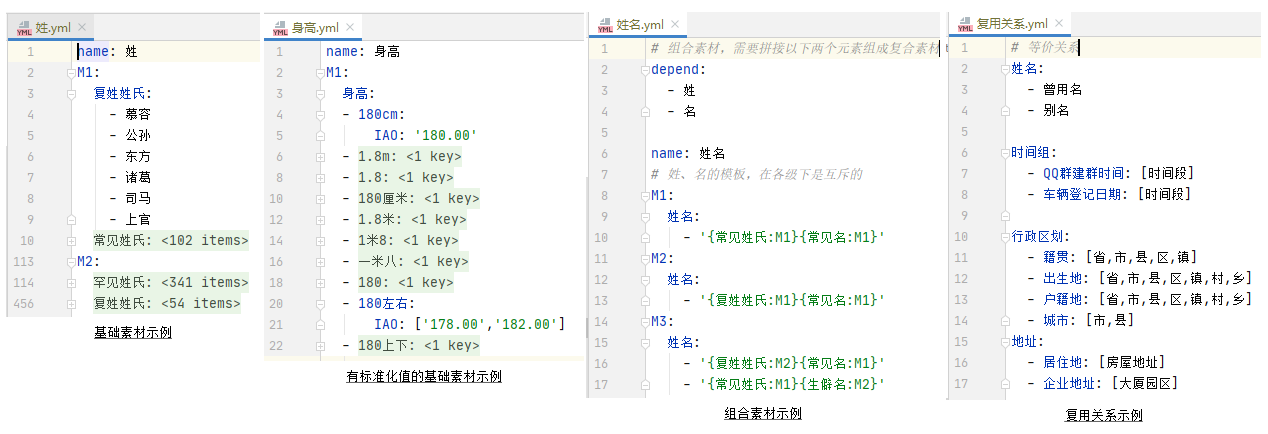Screen dimensions: 1268x434
Task: Click the folded '<102 items>' placeholder
Action: click(204, 240)
